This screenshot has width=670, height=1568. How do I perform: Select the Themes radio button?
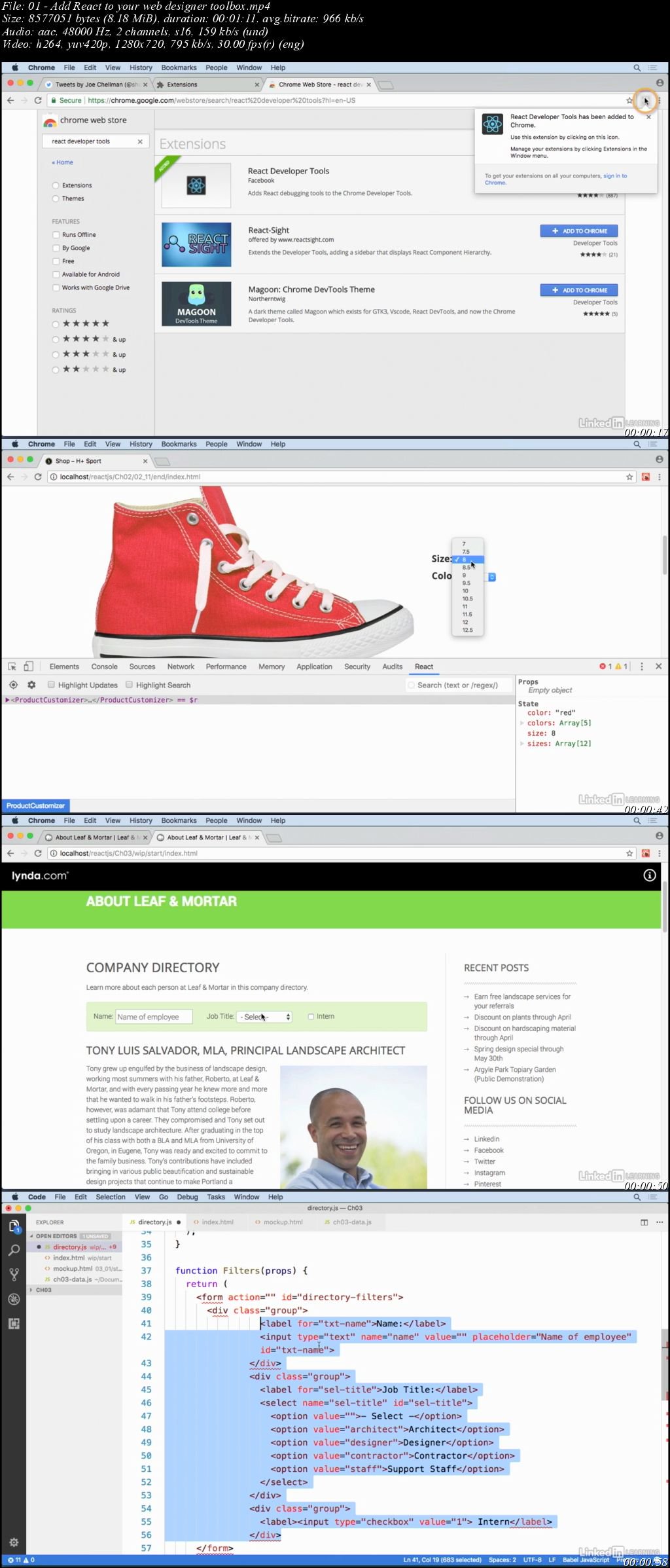pos(56,198)
